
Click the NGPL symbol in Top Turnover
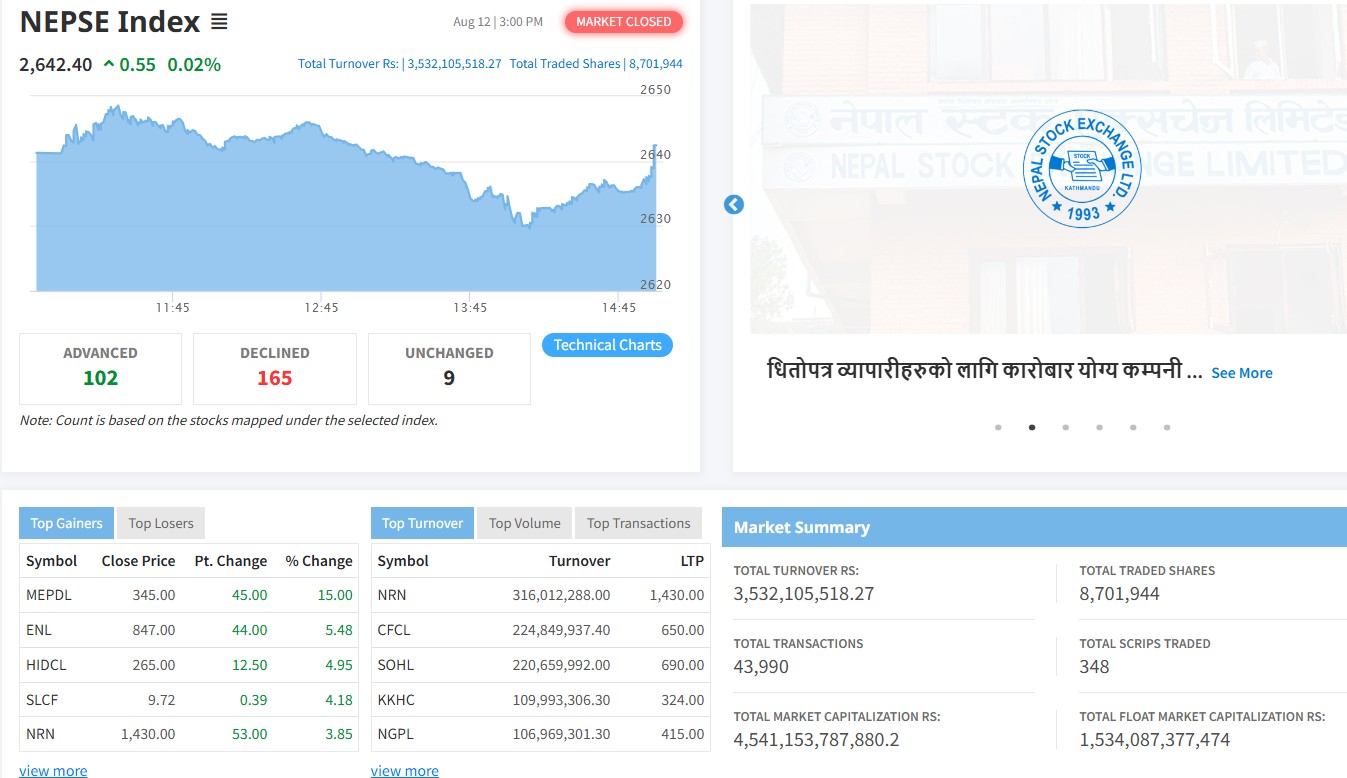tap(396, 734)
